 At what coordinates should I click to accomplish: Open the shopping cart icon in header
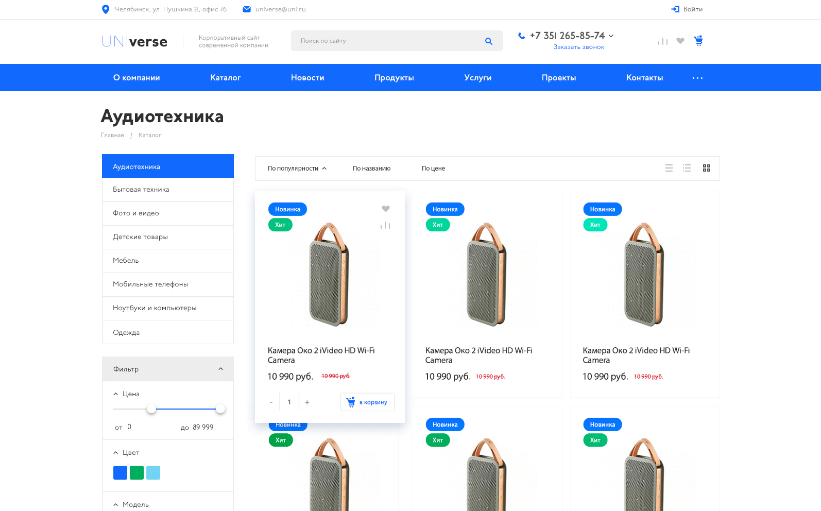(x=698, y=41)
